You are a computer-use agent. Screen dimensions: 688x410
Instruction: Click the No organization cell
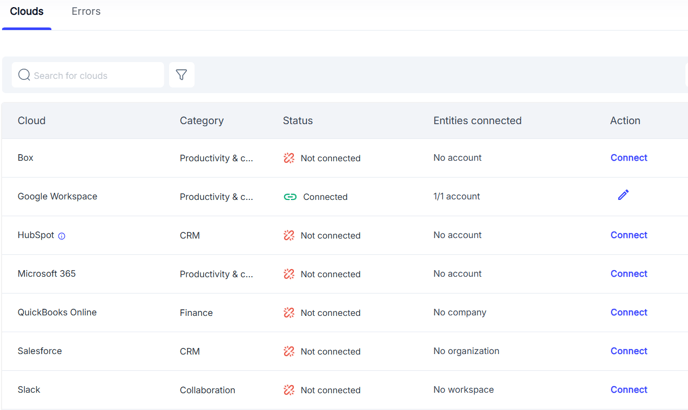[466, 351]
